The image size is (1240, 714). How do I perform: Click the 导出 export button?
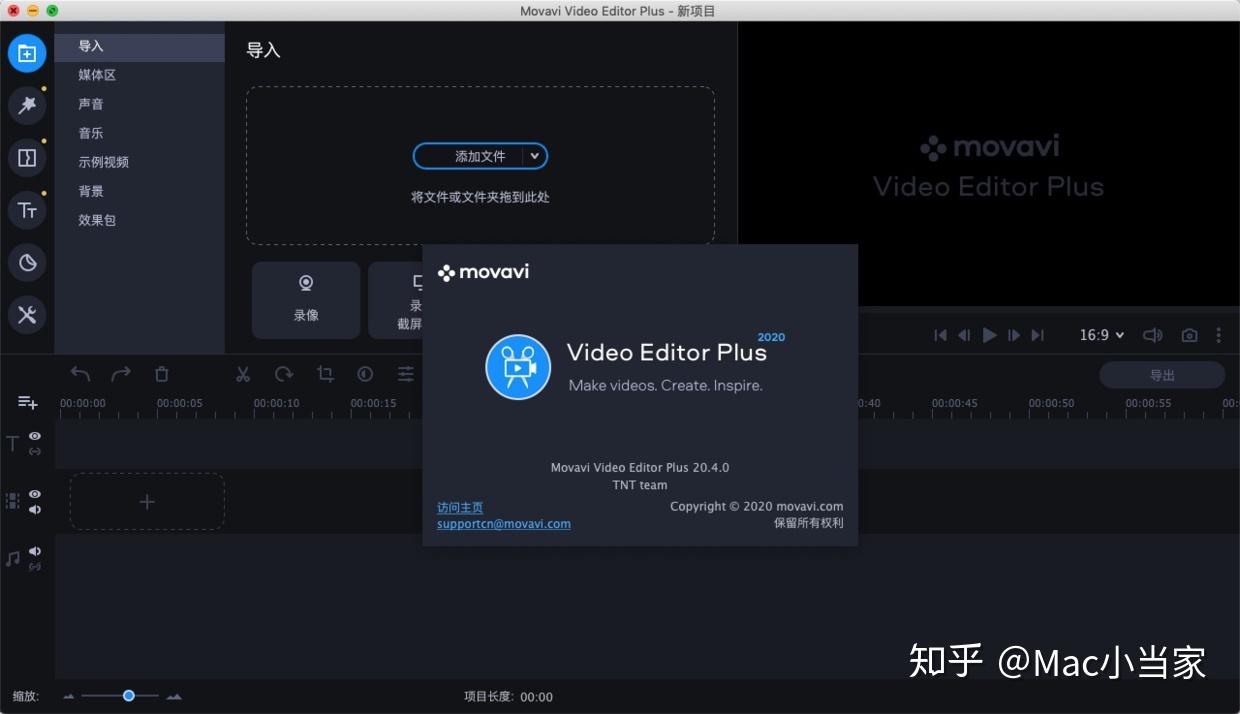pos(1163,375)
